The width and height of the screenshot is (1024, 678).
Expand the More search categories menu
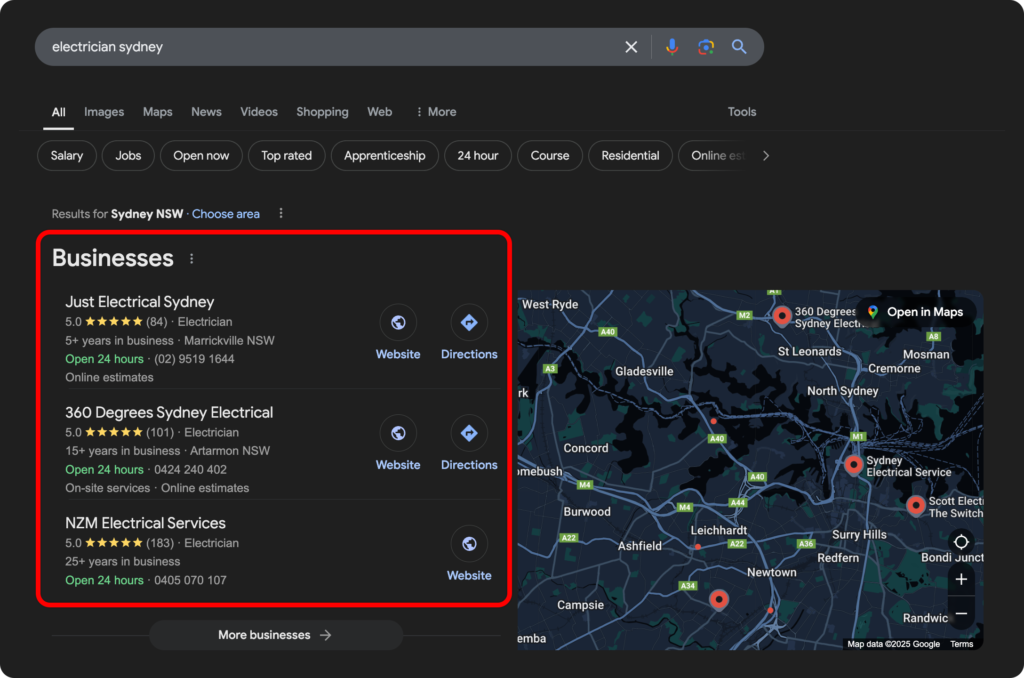coord(436,112)
